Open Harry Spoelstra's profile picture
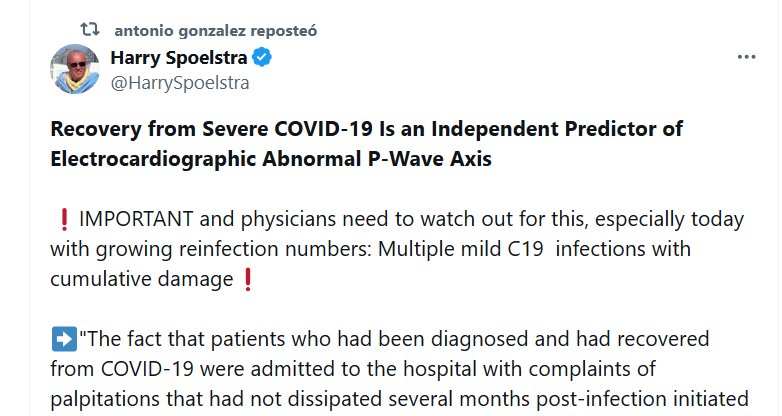 pyautogui.click(x=75, y=69)
